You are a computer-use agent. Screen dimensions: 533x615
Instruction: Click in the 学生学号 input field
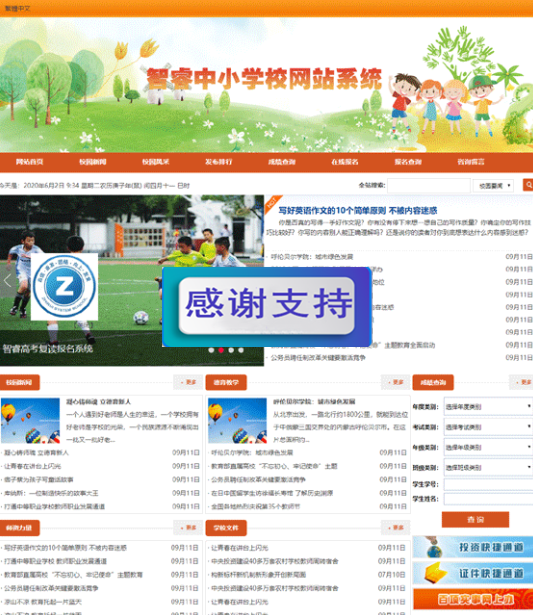tap(488, 484)
